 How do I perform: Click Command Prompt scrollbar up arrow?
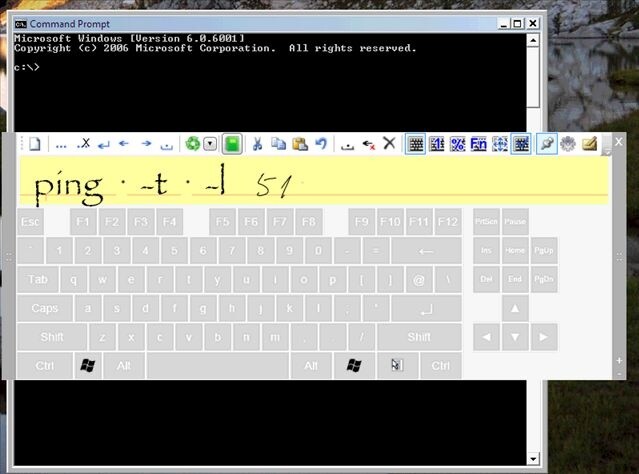pyautogui.click(x=533, y=40)
